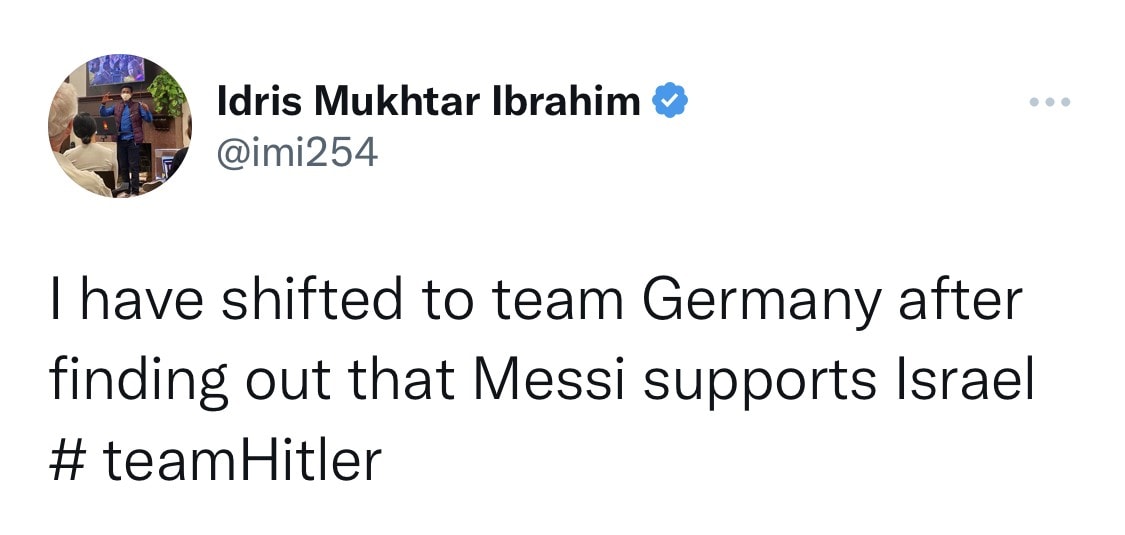
Task: Click the word "shifted" in the tweet
Action: click(311, 302)
